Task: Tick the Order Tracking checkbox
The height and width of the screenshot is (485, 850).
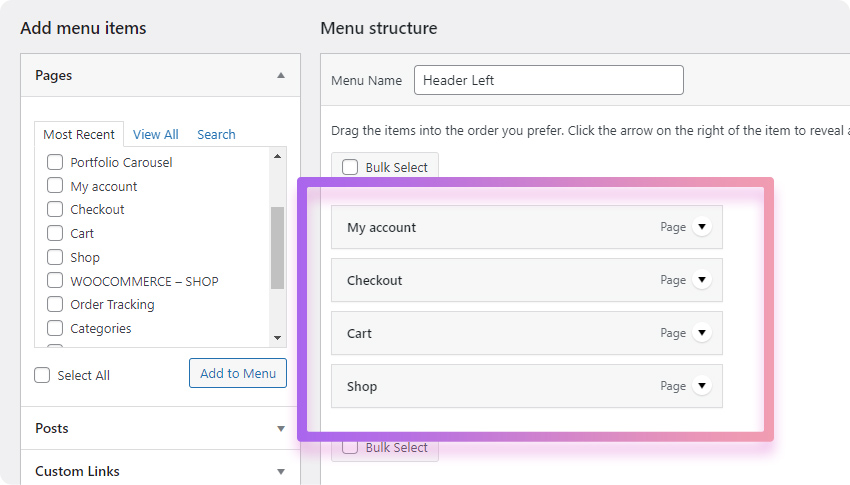Action: [55, 304]
